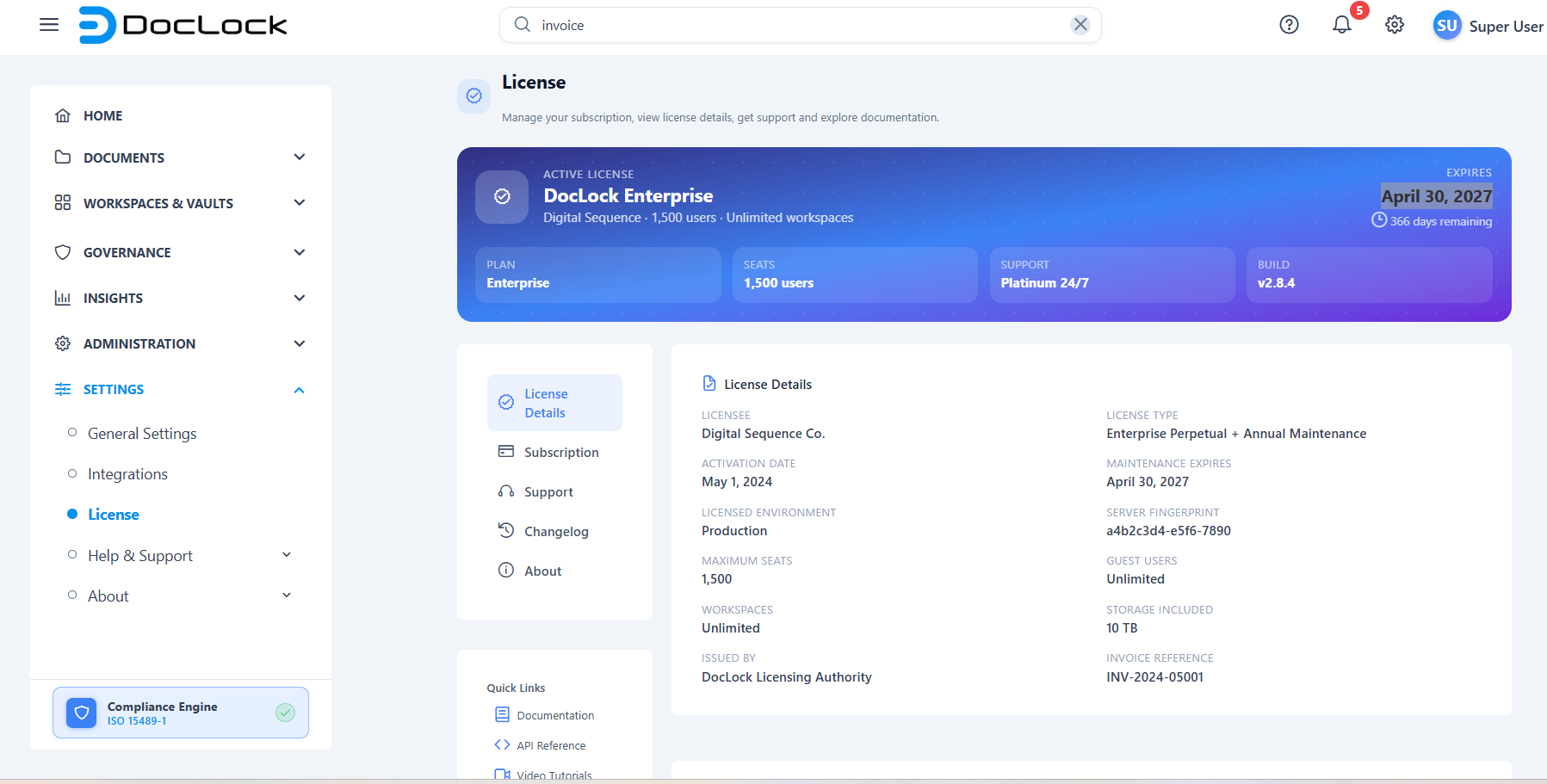The height and width of the screenshot is (784, 1547).
Task: Select the License Details tab
Action: pos(554,403)
